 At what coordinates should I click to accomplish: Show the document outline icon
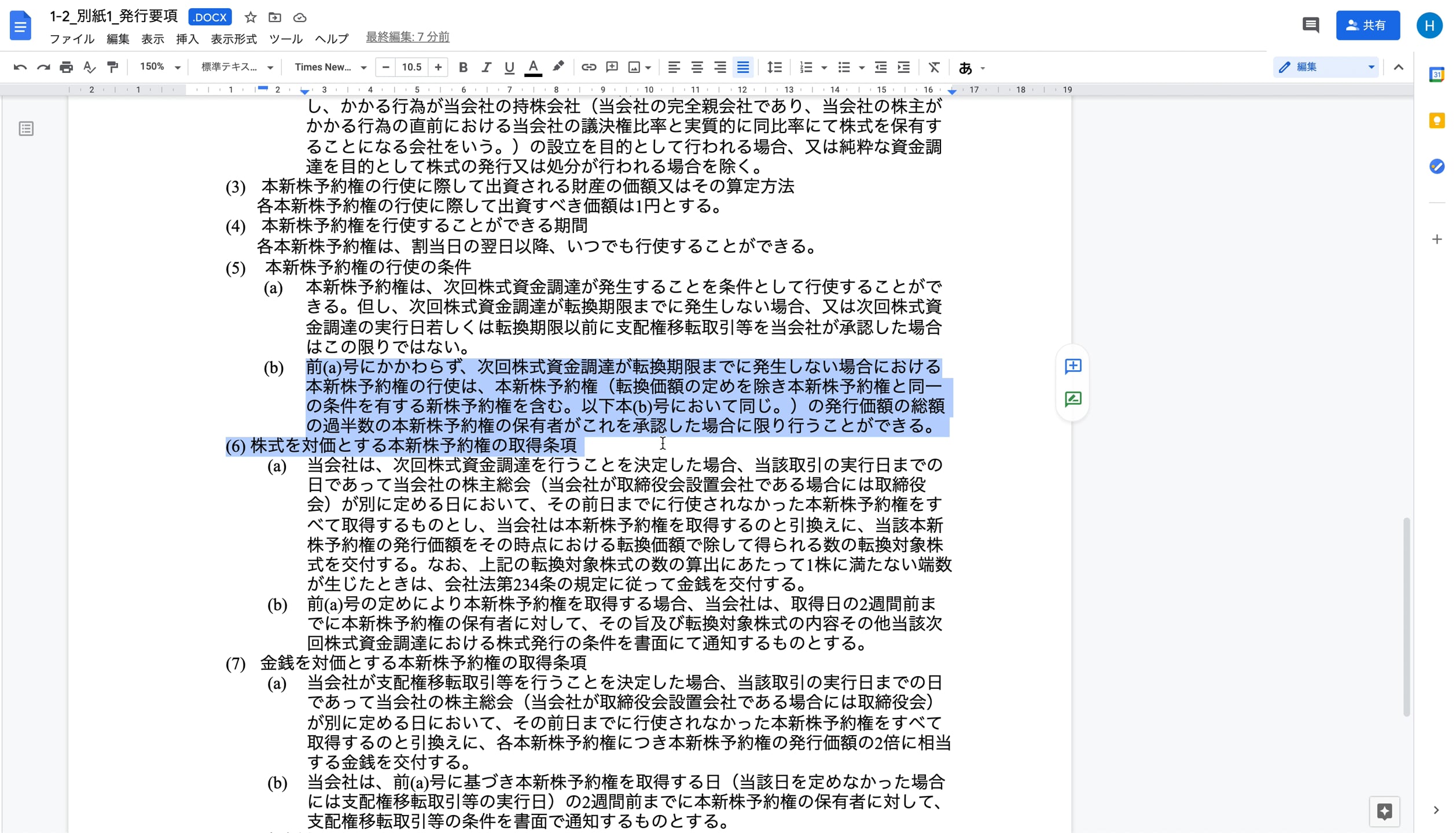point(26,128)
